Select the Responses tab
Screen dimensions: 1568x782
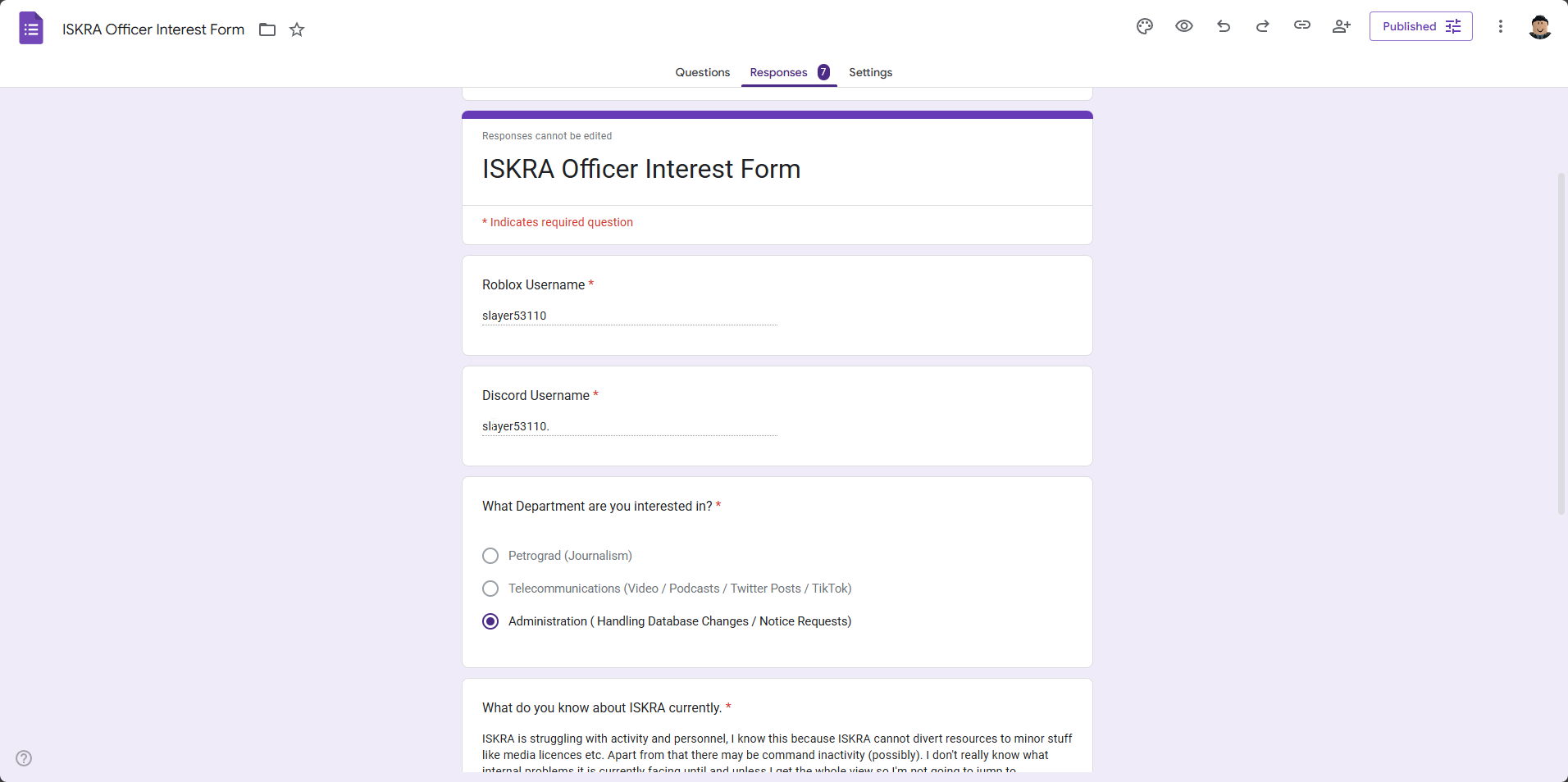(x=789, y=72)
